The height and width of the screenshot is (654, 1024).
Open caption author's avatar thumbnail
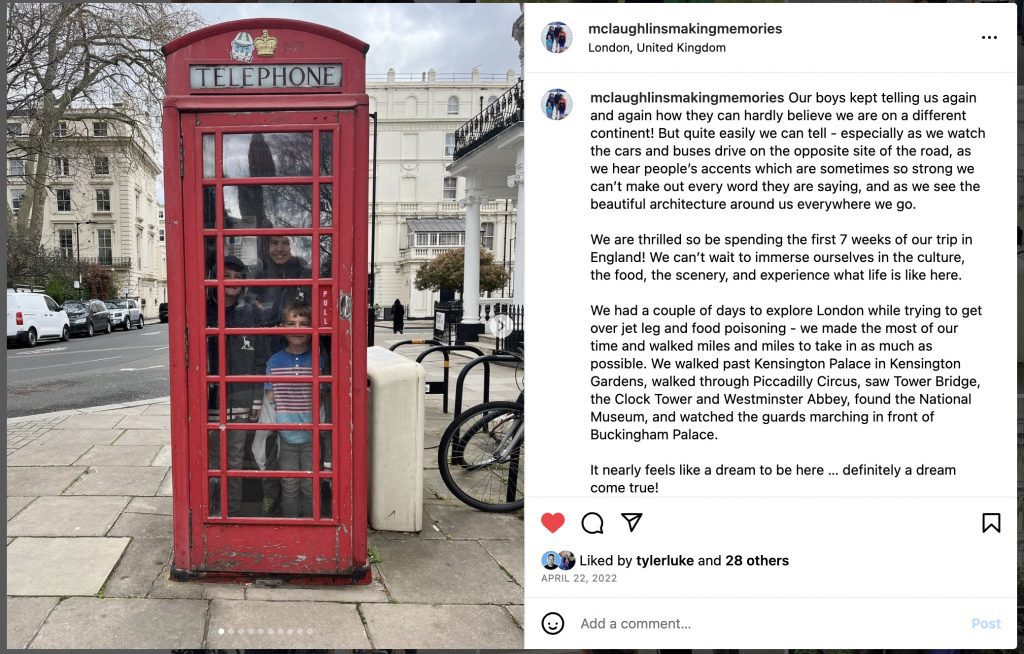[557, 104]
